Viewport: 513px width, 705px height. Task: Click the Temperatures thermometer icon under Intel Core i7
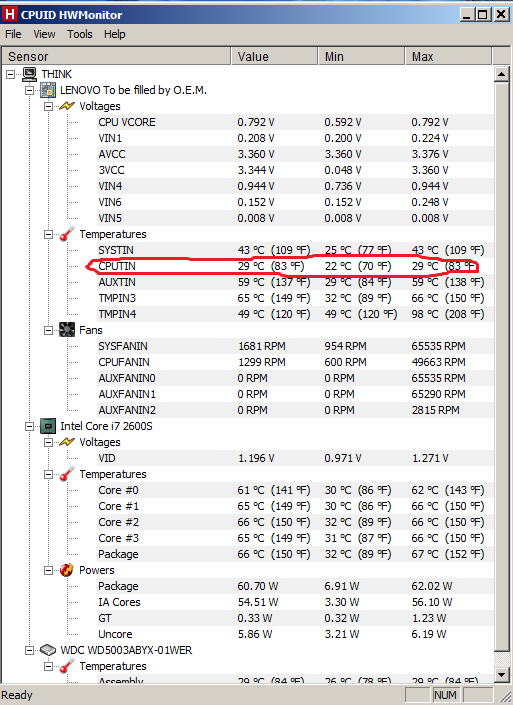pyautogui.click(x=67, y=474)
